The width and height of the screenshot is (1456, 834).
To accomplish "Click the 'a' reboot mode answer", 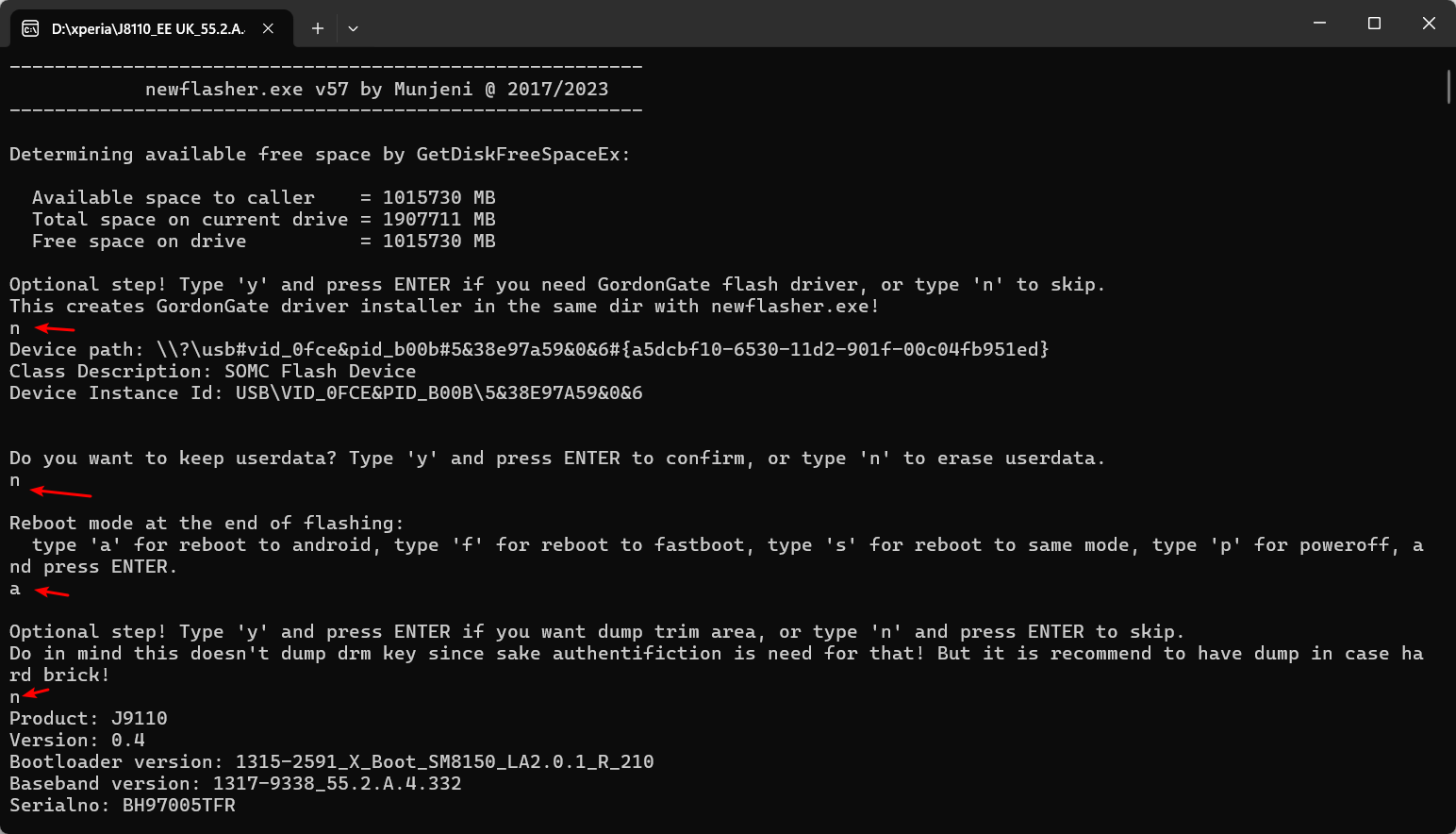I will pos(15,589).
